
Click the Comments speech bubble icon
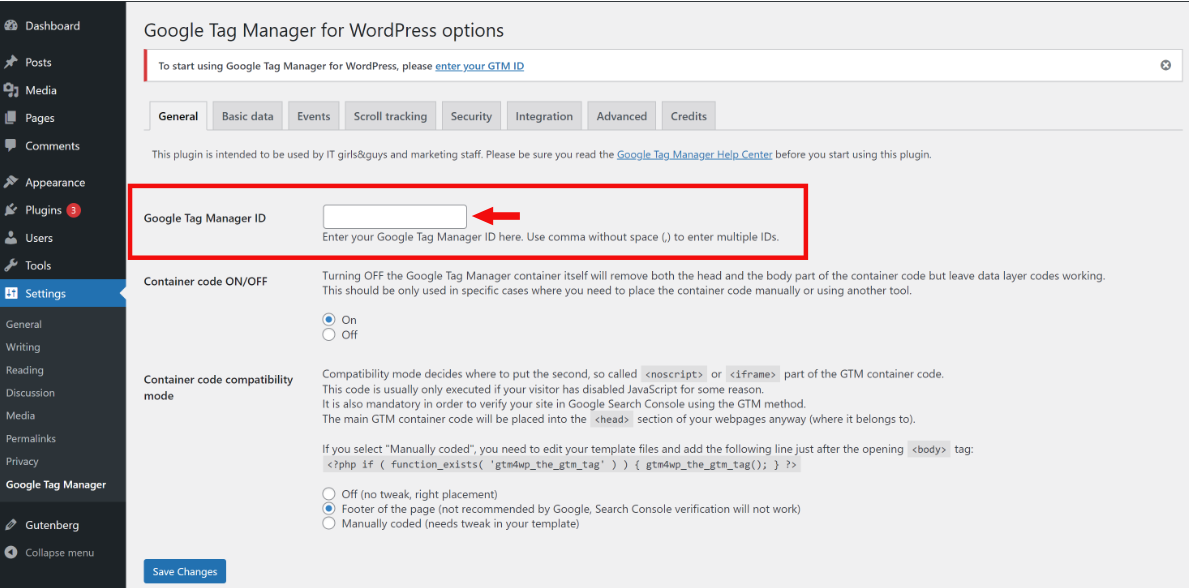tap(11, 146)
